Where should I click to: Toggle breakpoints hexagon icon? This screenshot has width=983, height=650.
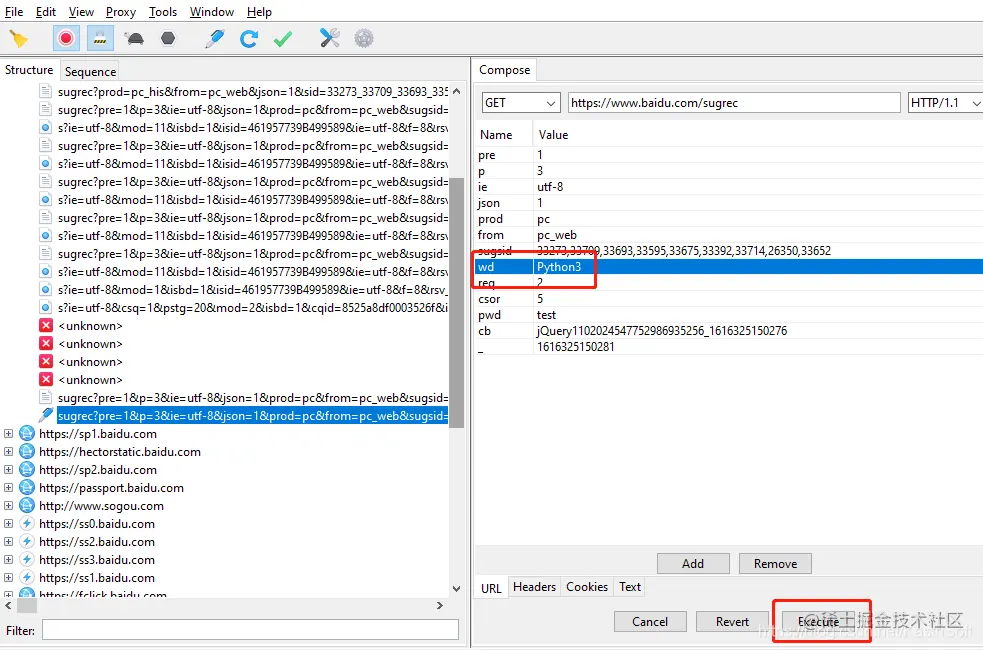(x=168, y=39)
